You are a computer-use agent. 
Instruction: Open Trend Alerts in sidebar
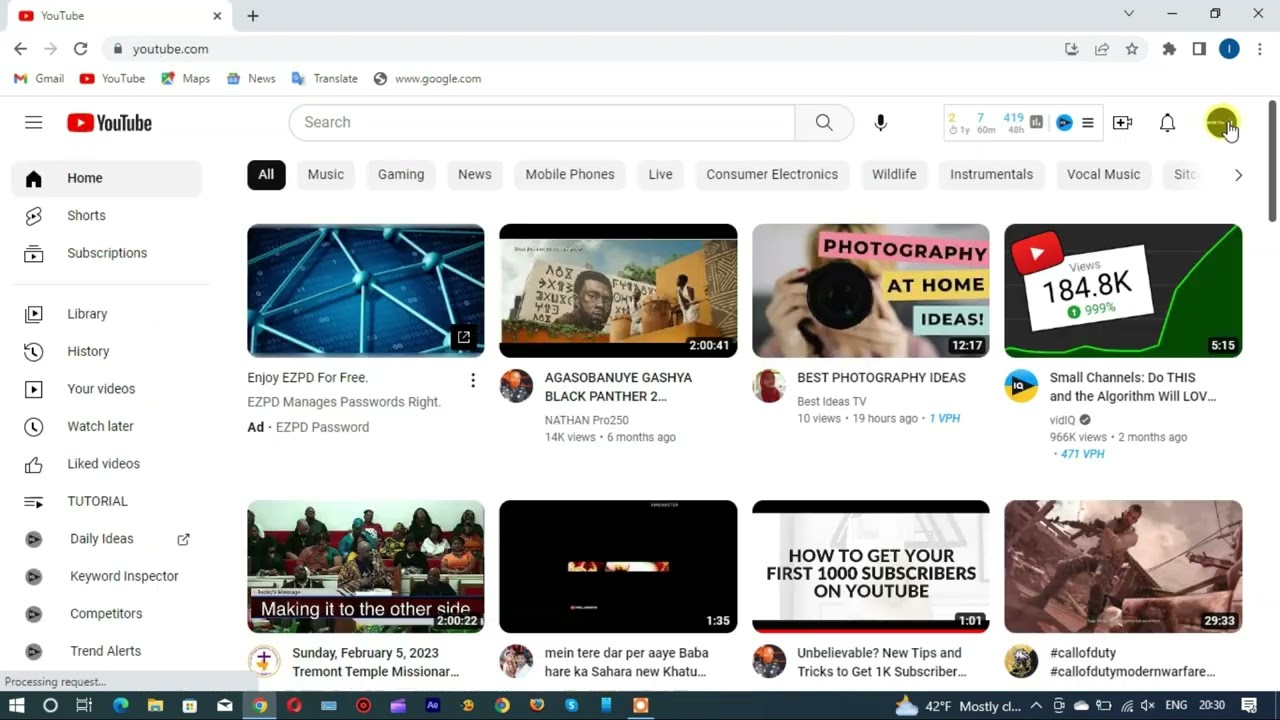pyautogui.click(x=107, y=651)
